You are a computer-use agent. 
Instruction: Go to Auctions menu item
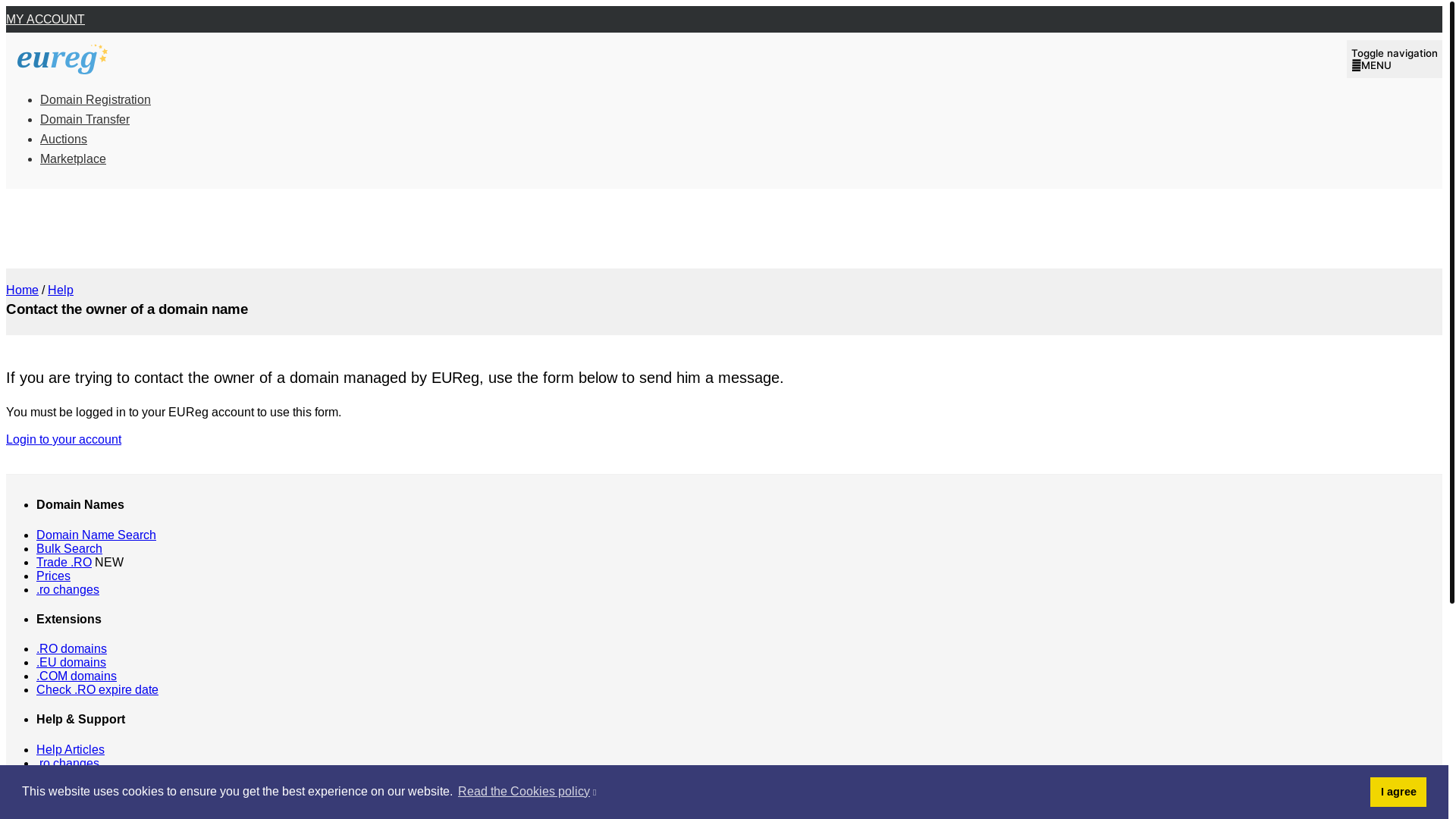[x=64, y=140]
